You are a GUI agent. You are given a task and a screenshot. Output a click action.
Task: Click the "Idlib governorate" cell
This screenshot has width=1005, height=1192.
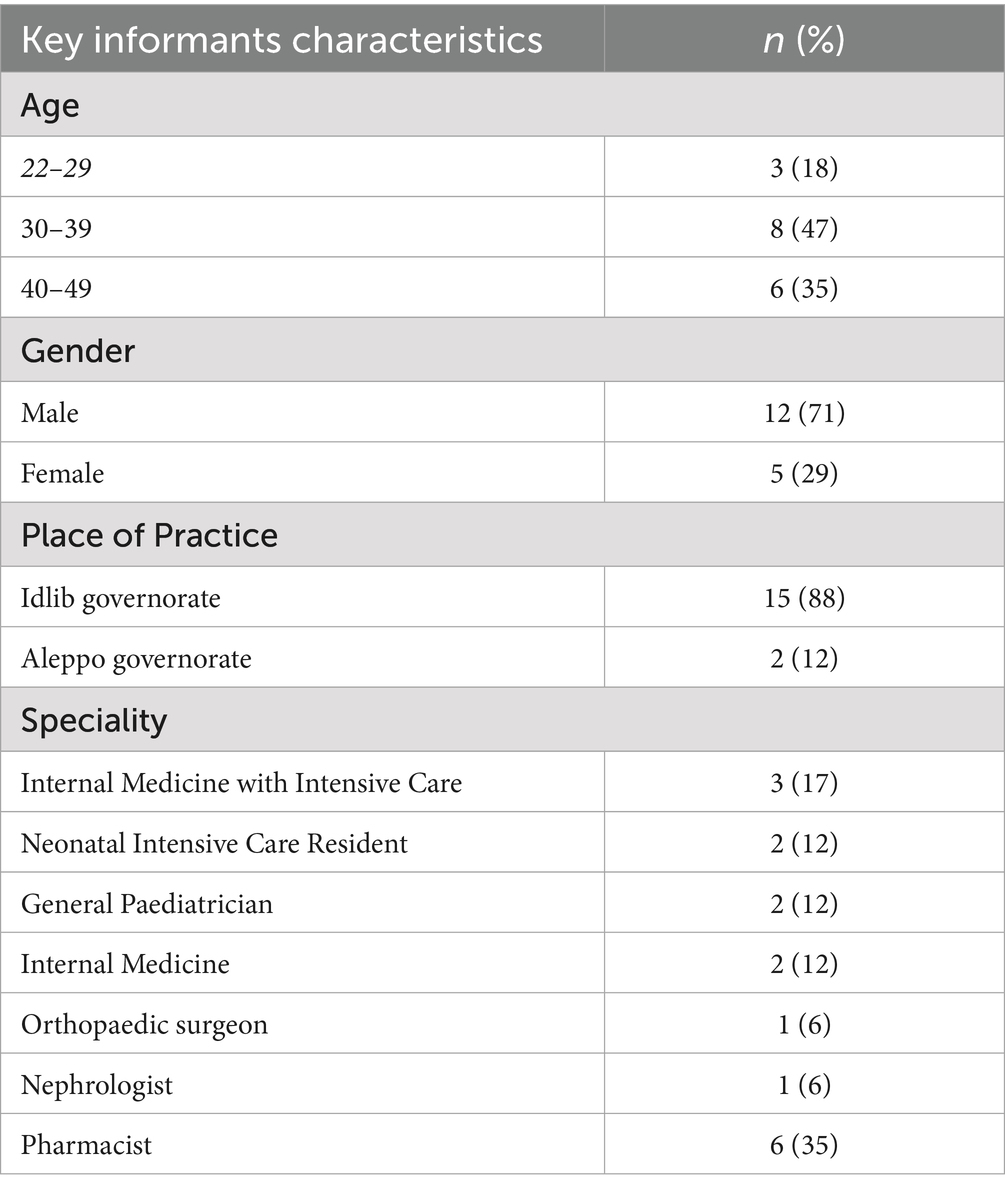(120, 598)
